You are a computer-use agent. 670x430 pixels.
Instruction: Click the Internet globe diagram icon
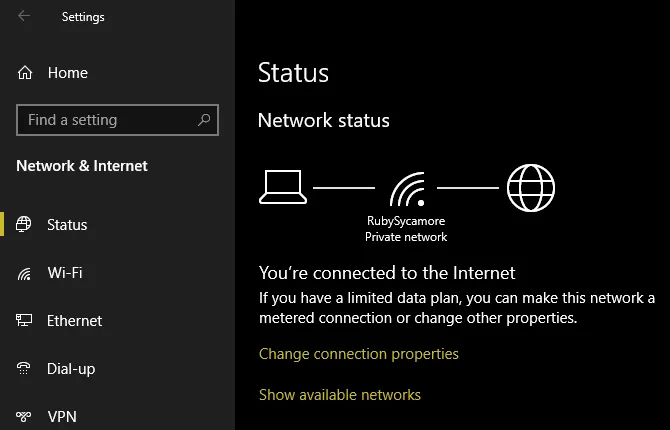pyautogui.click(x=530, y=187)
